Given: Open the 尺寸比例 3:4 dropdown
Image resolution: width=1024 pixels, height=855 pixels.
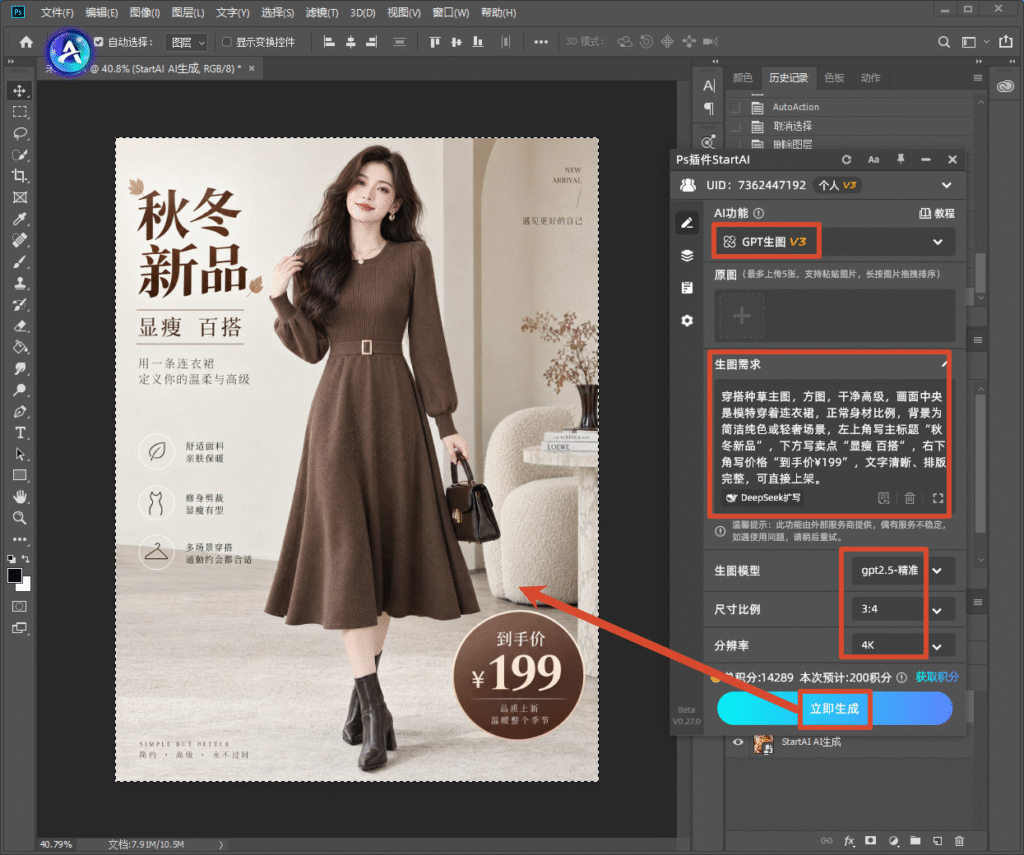Looking at the screenshot, I should pos(904,609).
